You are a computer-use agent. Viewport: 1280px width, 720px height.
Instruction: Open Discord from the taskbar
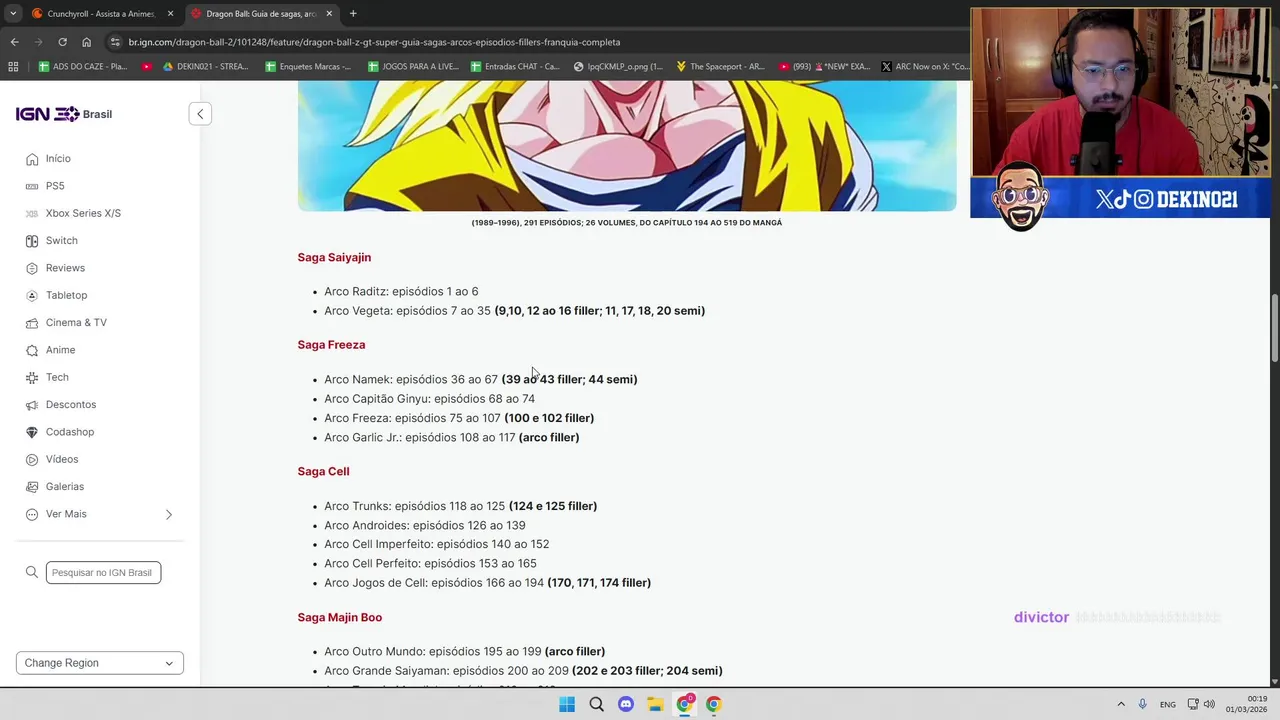tap(626, 704)
